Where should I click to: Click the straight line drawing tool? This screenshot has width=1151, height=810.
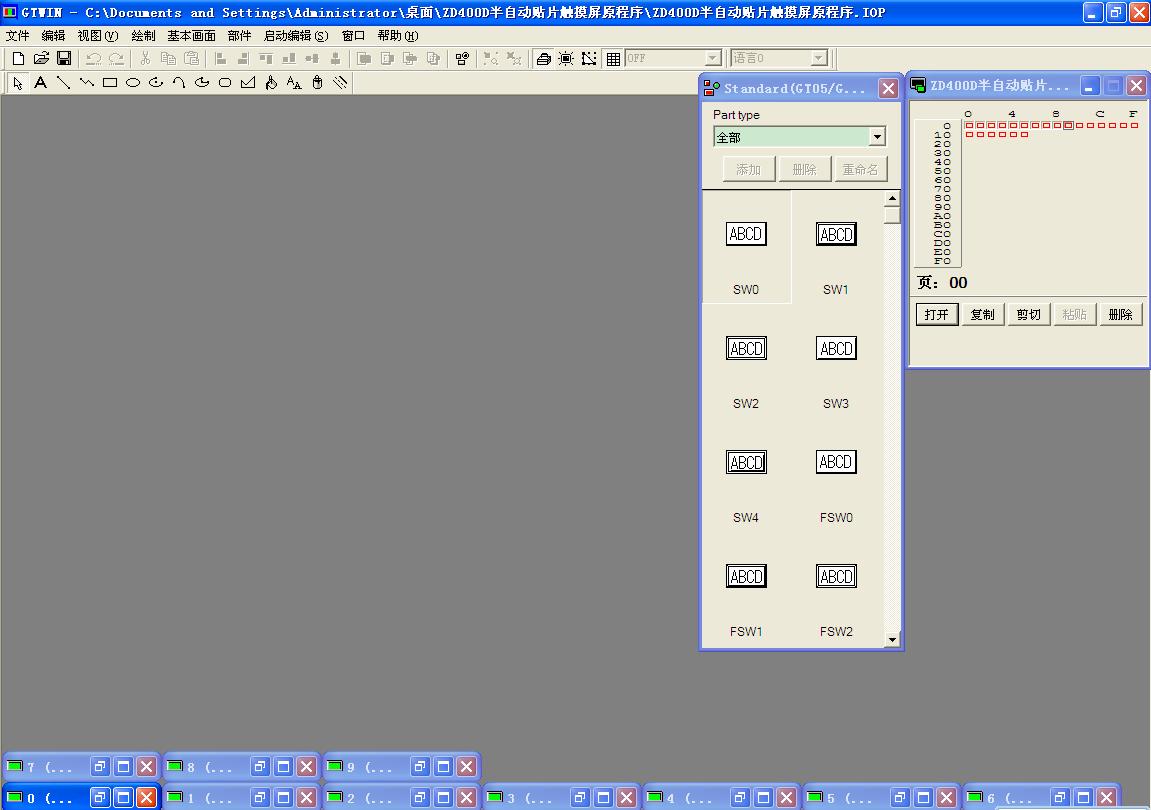tap(63, 83)
